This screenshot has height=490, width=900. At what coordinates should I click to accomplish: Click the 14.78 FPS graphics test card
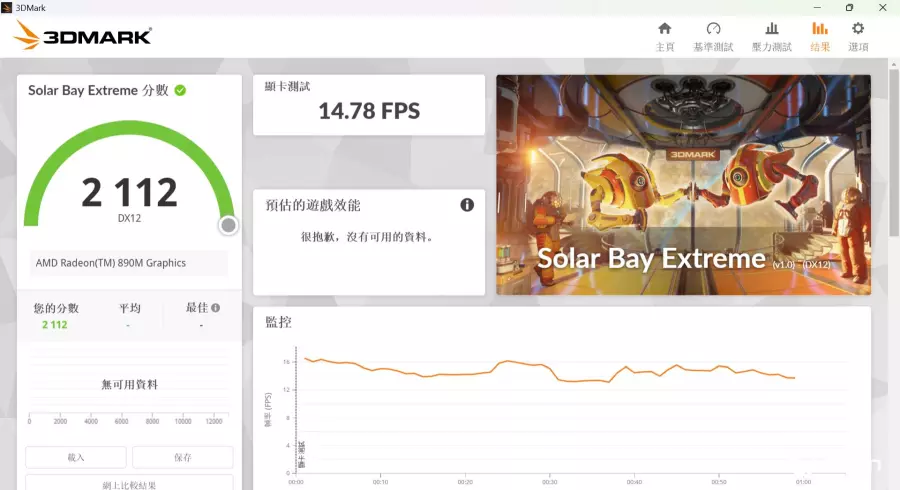(x=369, y=105)
